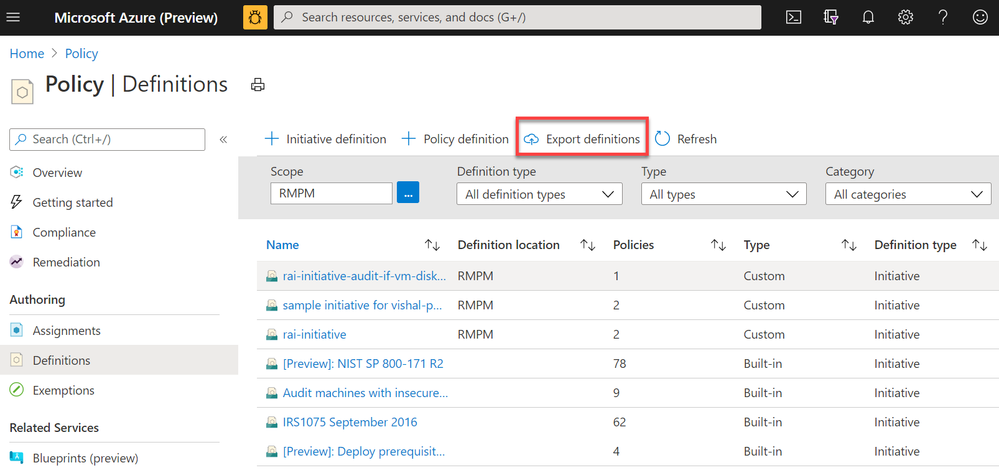Open Exemptions in the sidebar
The height and width of the screenshot is (472, 999).
(x=64, y=390)
